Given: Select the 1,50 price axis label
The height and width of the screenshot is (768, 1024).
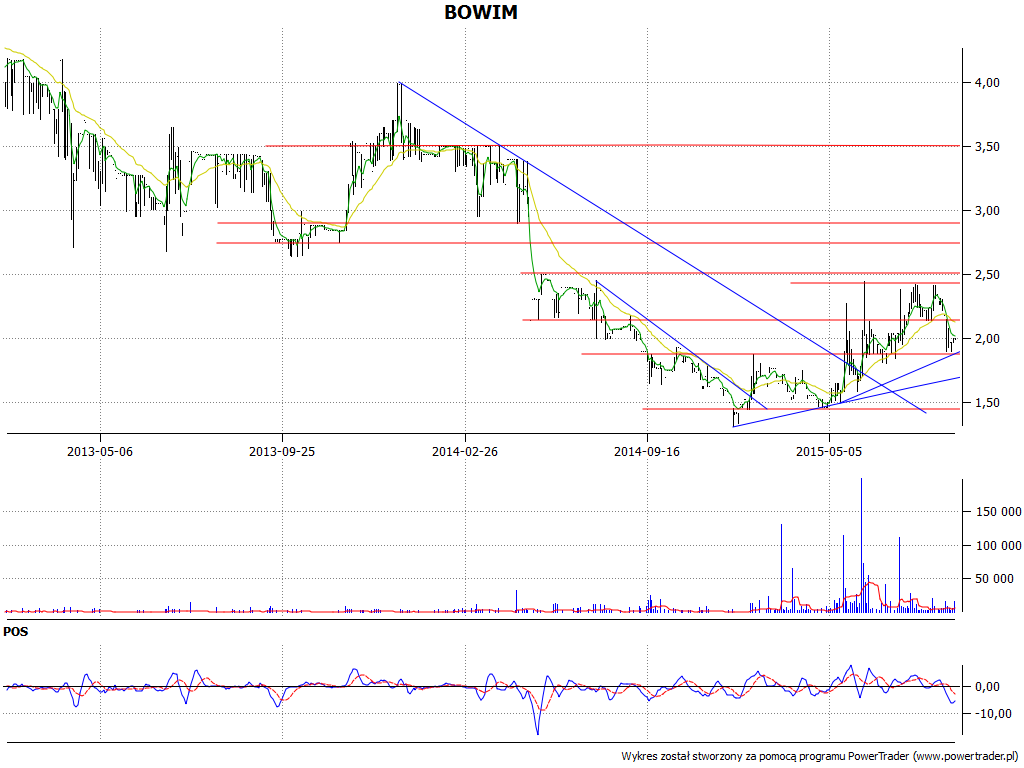Looking at the screenshot, I should (986, 403).
